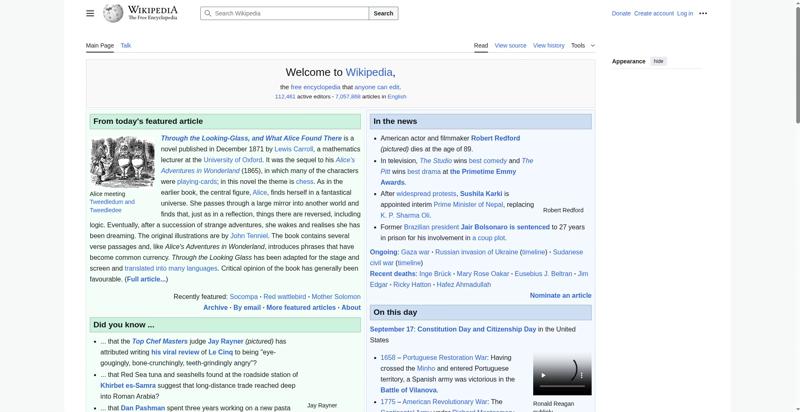Select the Main Page tab
Screen dimensions: 800x412
(100, 45)
